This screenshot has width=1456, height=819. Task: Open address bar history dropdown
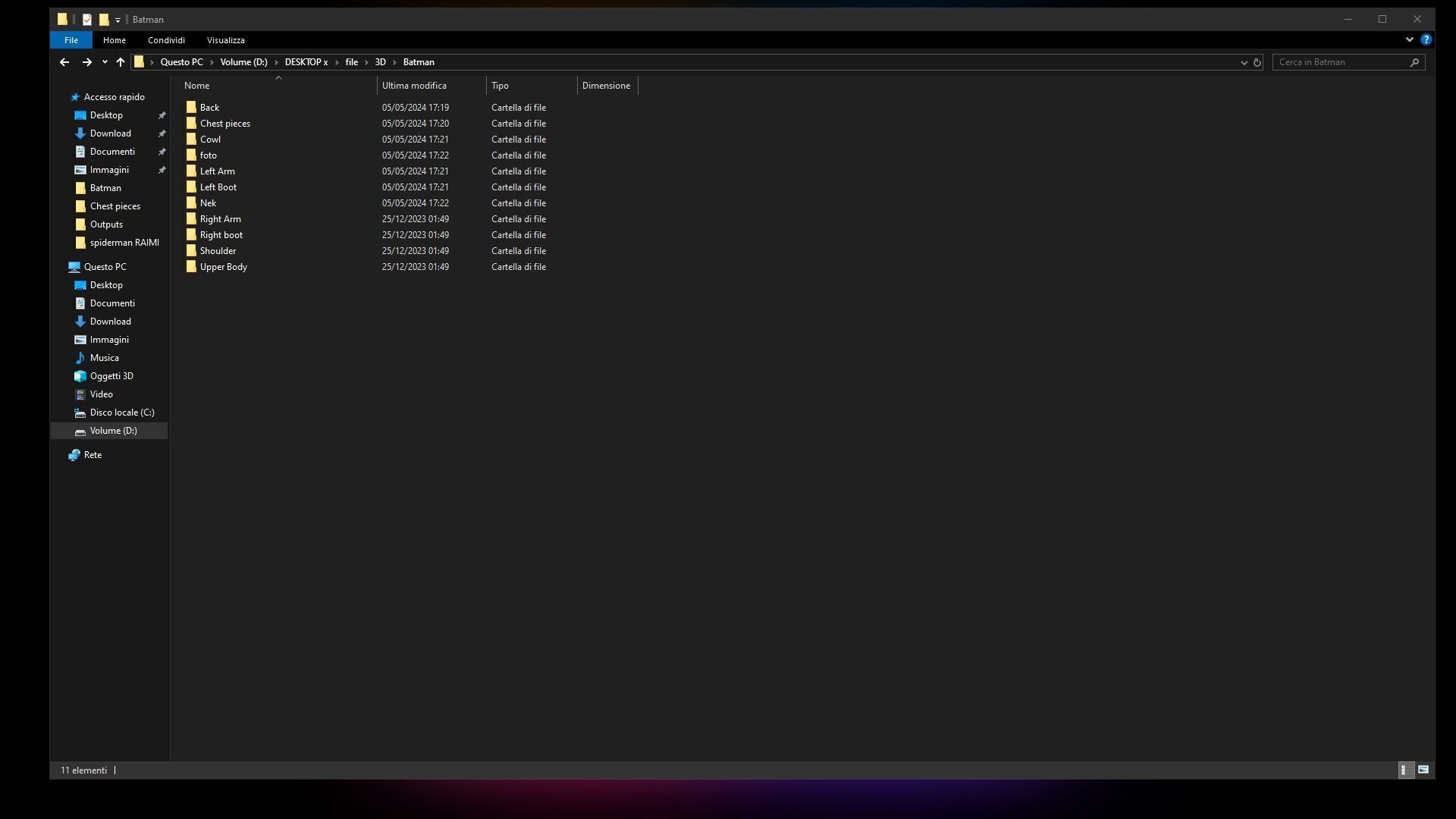tap(1244, 62)
